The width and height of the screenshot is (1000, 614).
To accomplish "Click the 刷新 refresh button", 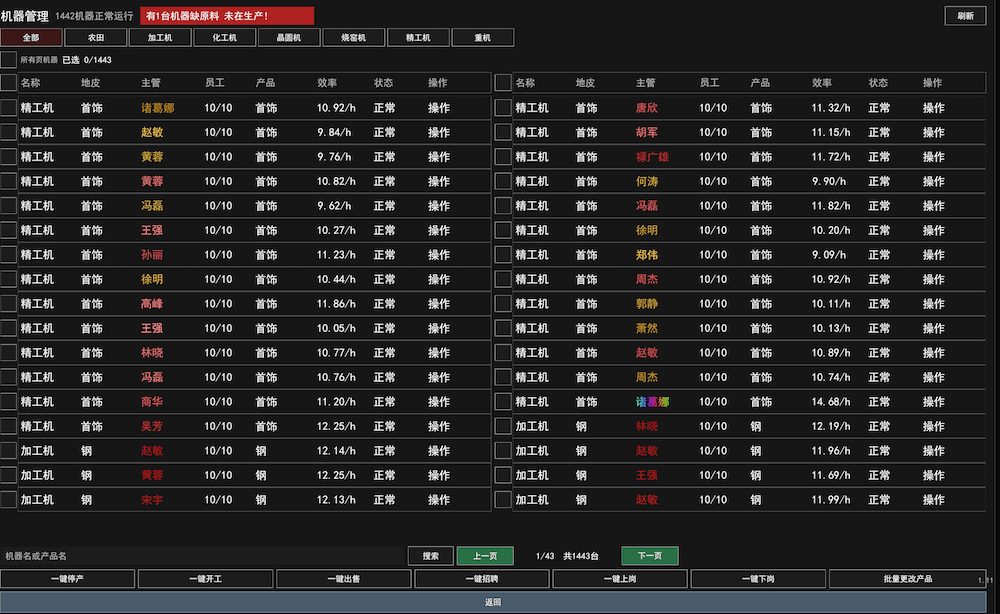I will [x=965, y=16].
